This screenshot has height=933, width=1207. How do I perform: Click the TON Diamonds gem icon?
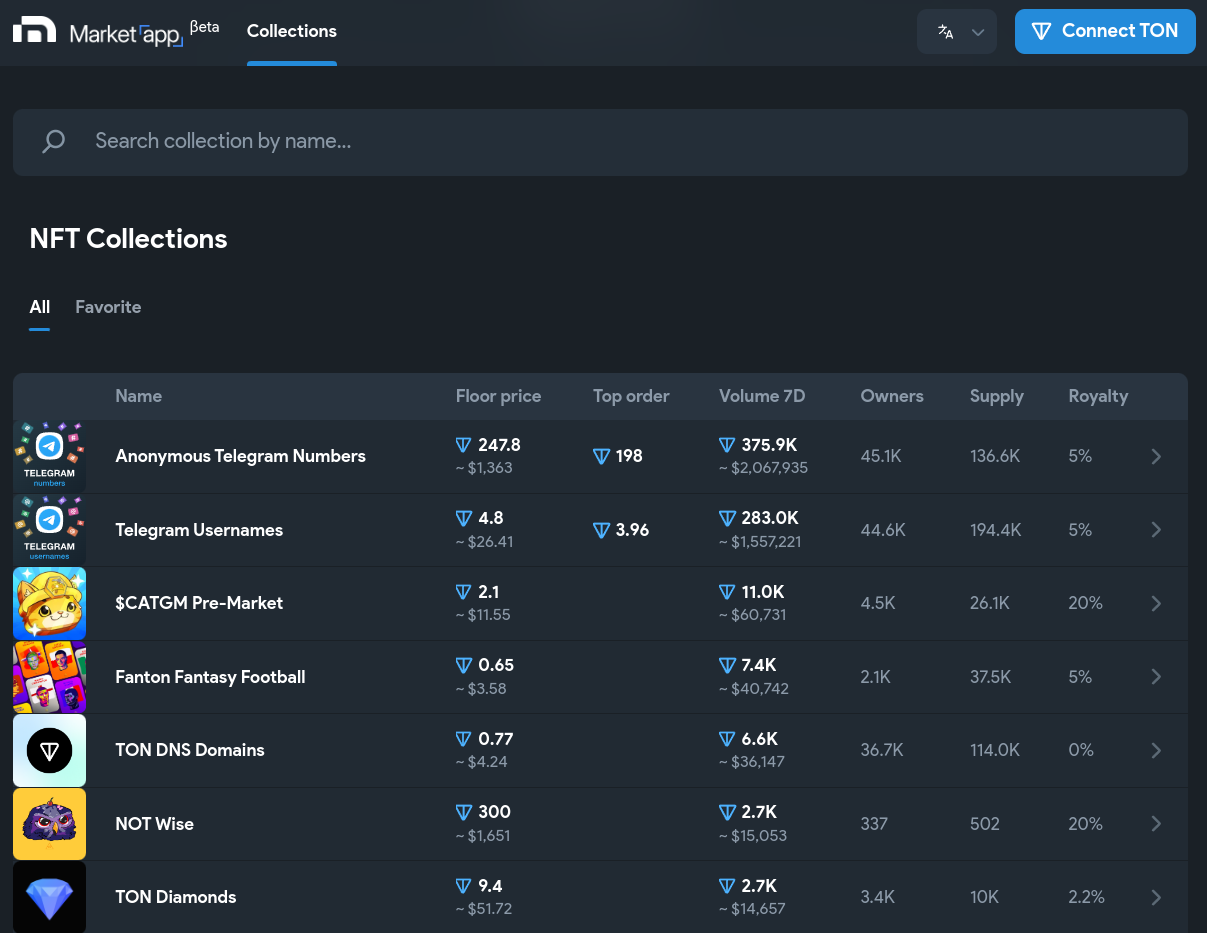49,897
